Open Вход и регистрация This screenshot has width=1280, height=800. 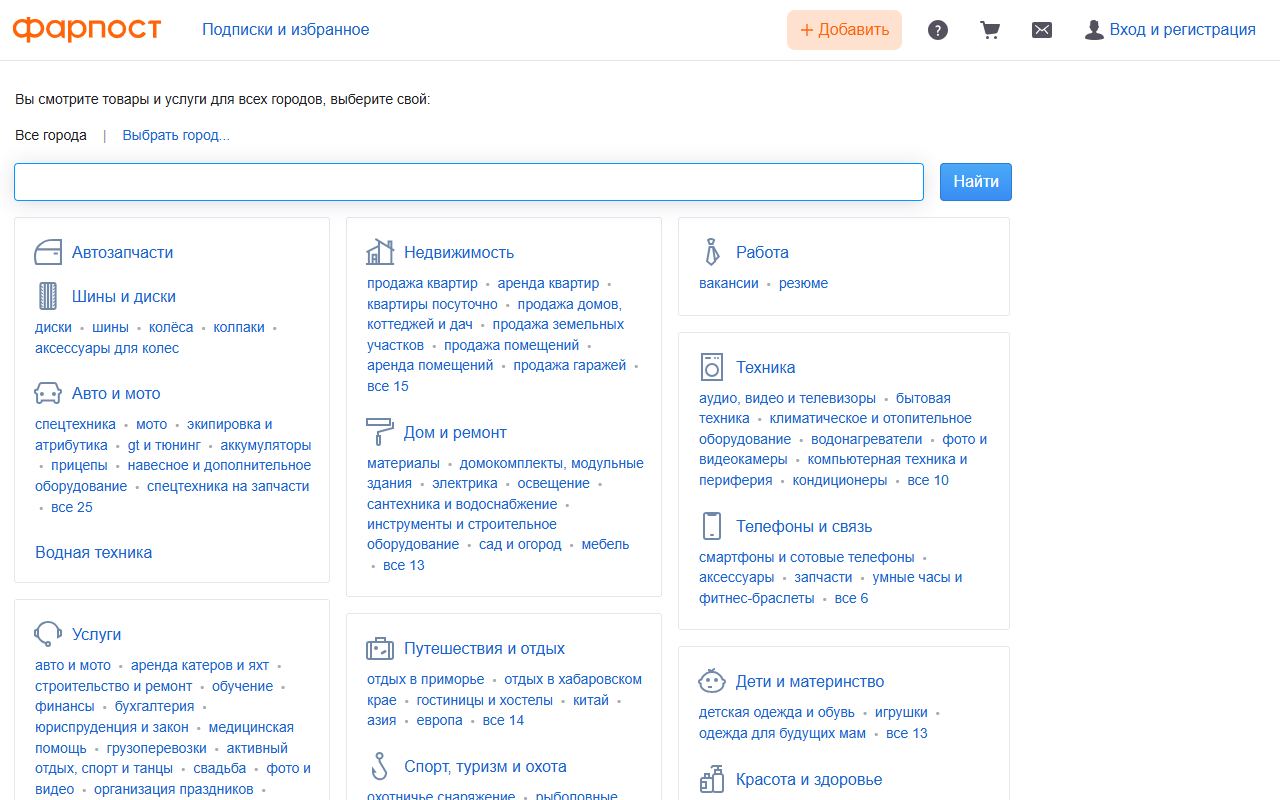point(1170,30)
